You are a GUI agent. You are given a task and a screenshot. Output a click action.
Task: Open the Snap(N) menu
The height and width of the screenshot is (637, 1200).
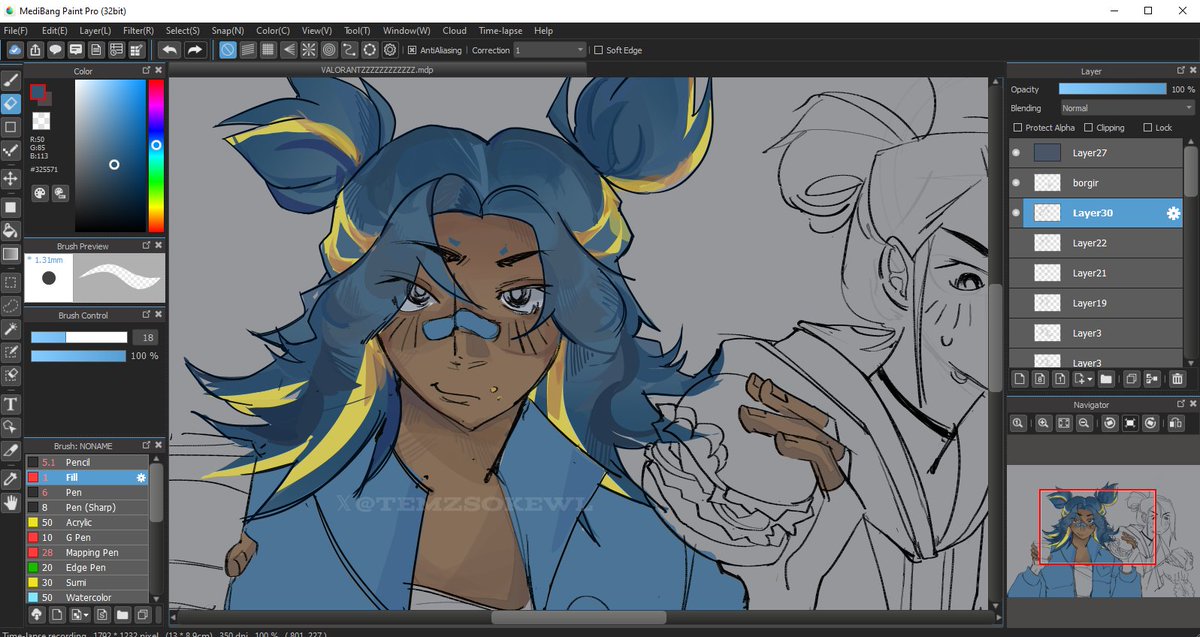click(x=228, y=31)
